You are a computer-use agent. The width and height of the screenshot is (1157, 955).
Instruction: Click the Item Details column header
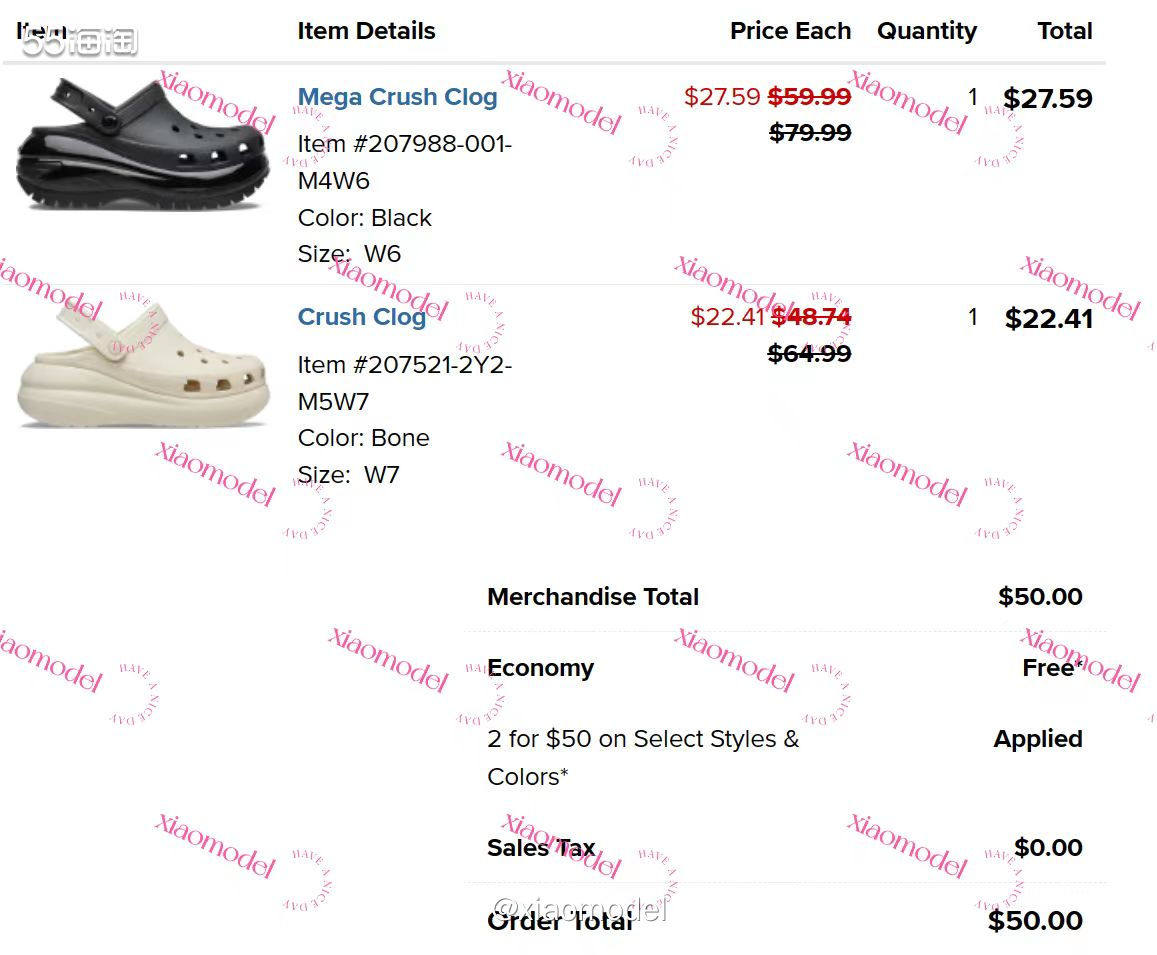pos(366,31)
